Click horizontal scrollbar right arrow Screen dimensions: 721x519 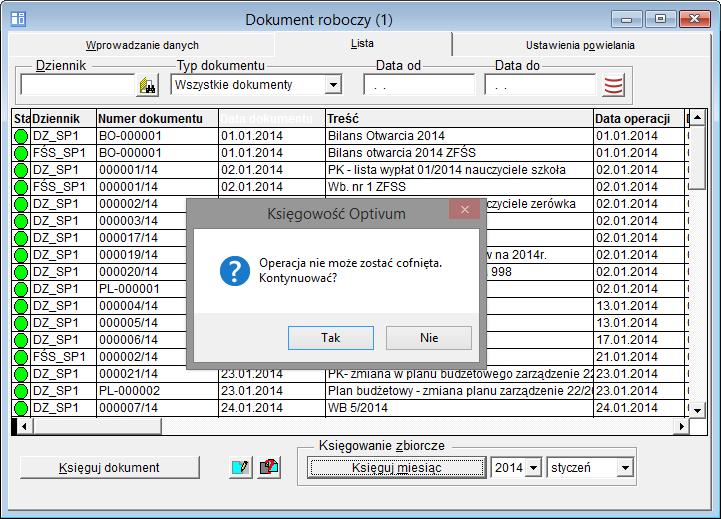tap(681, 427)
